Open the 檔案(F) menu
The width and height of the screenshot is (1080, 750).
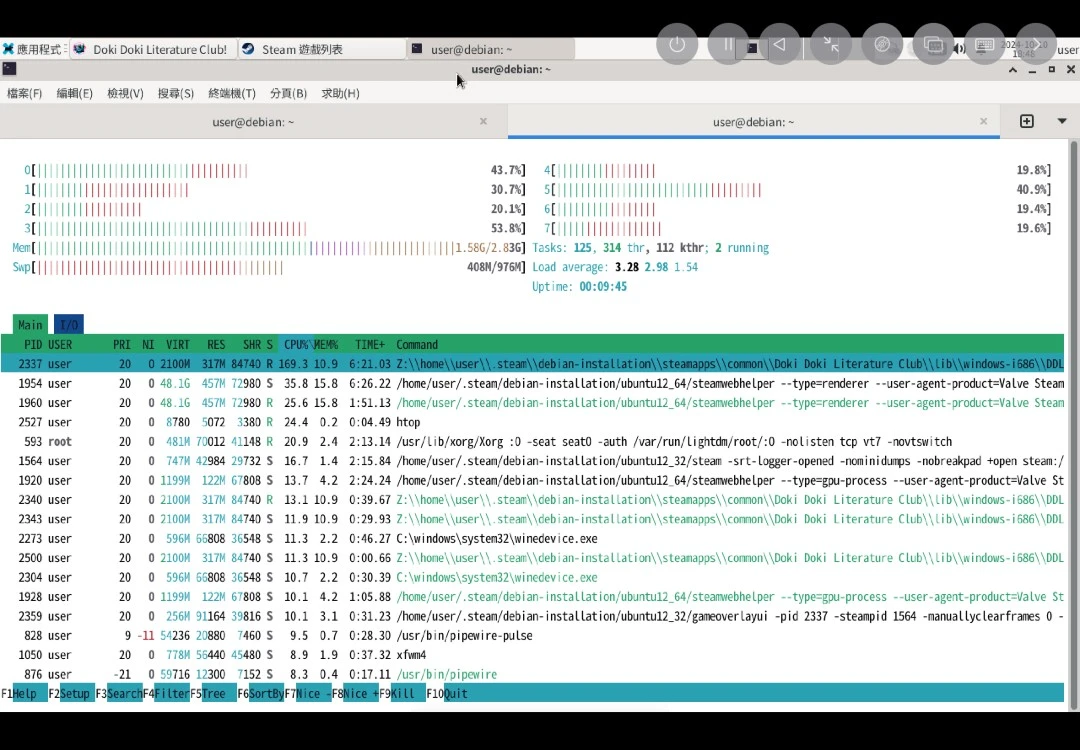tap(25, 93)
